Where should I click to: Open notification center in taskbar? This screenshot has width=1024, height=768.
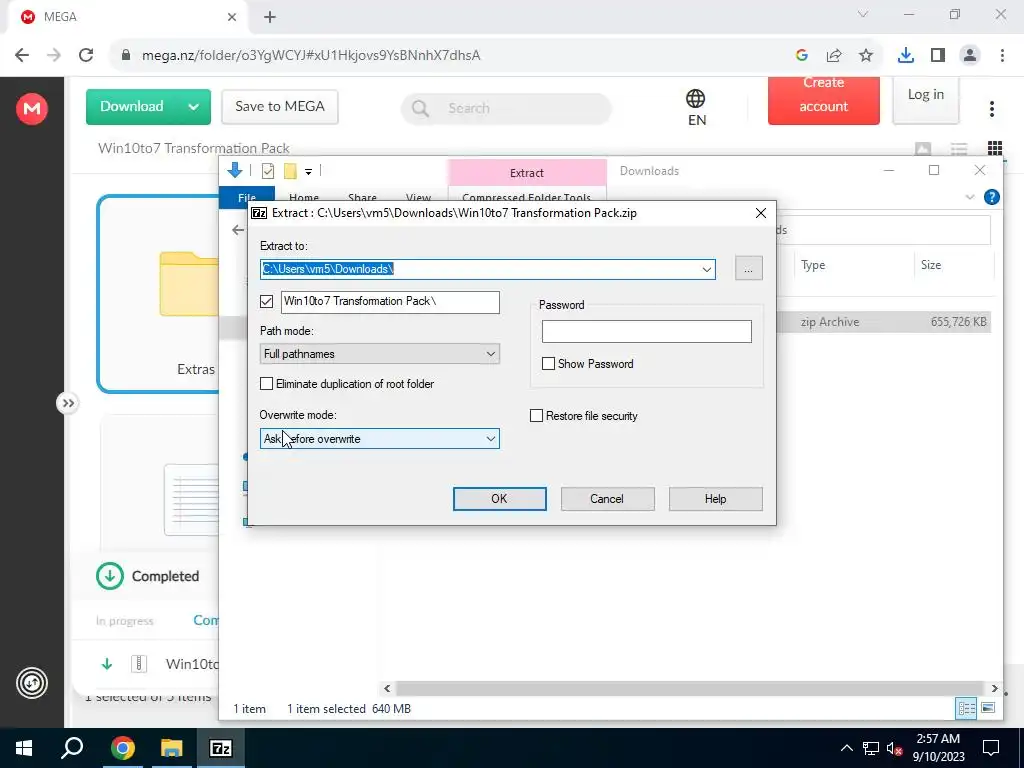point(991,748)
